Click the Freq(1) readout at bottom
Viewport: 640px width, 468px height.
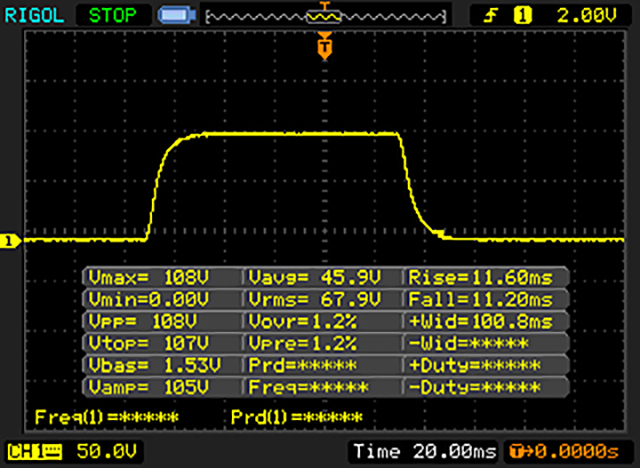(x=106, y=416)
